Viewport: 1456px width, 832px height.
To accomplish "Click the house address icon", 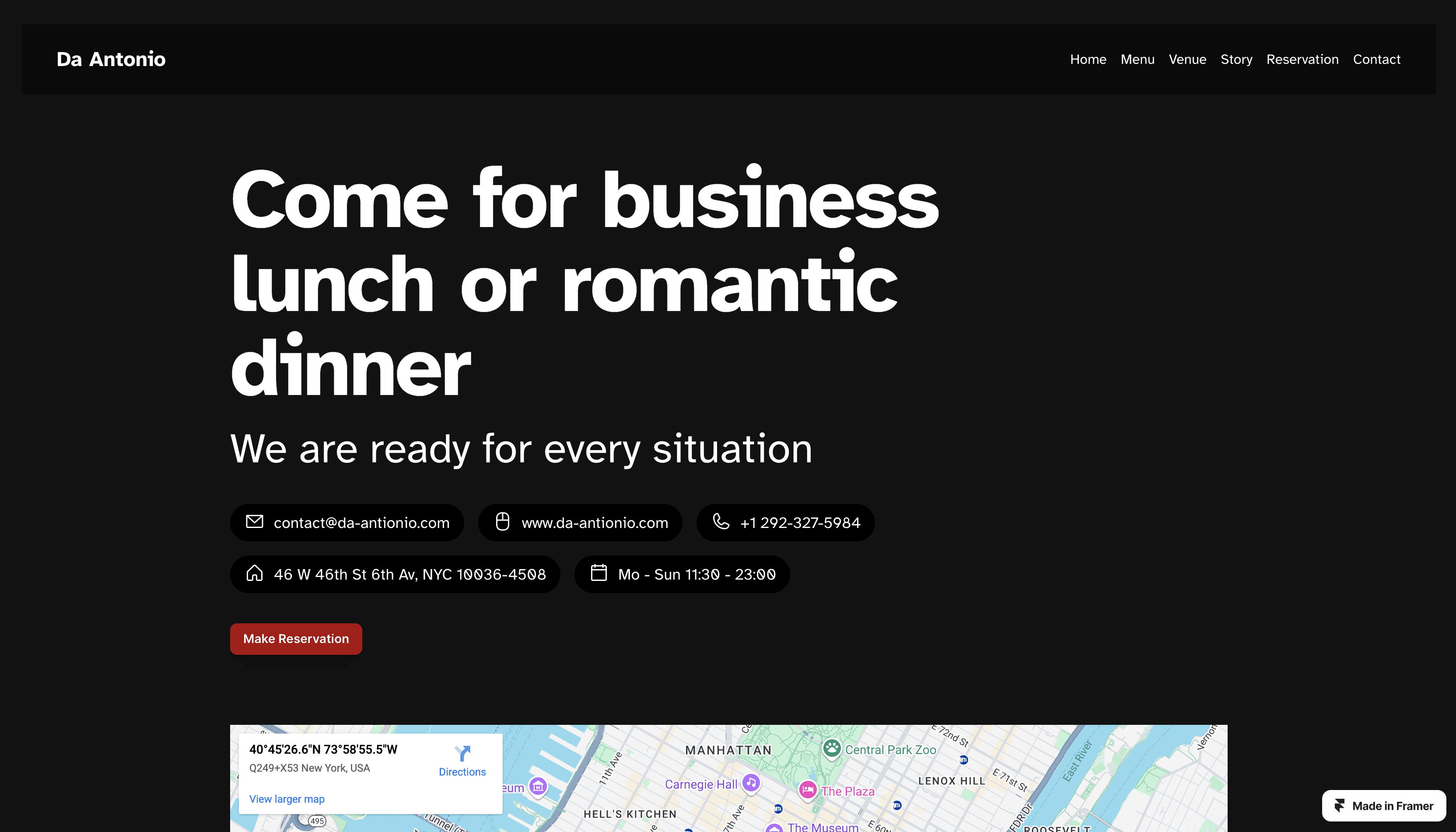I will [x=254, y=573].
